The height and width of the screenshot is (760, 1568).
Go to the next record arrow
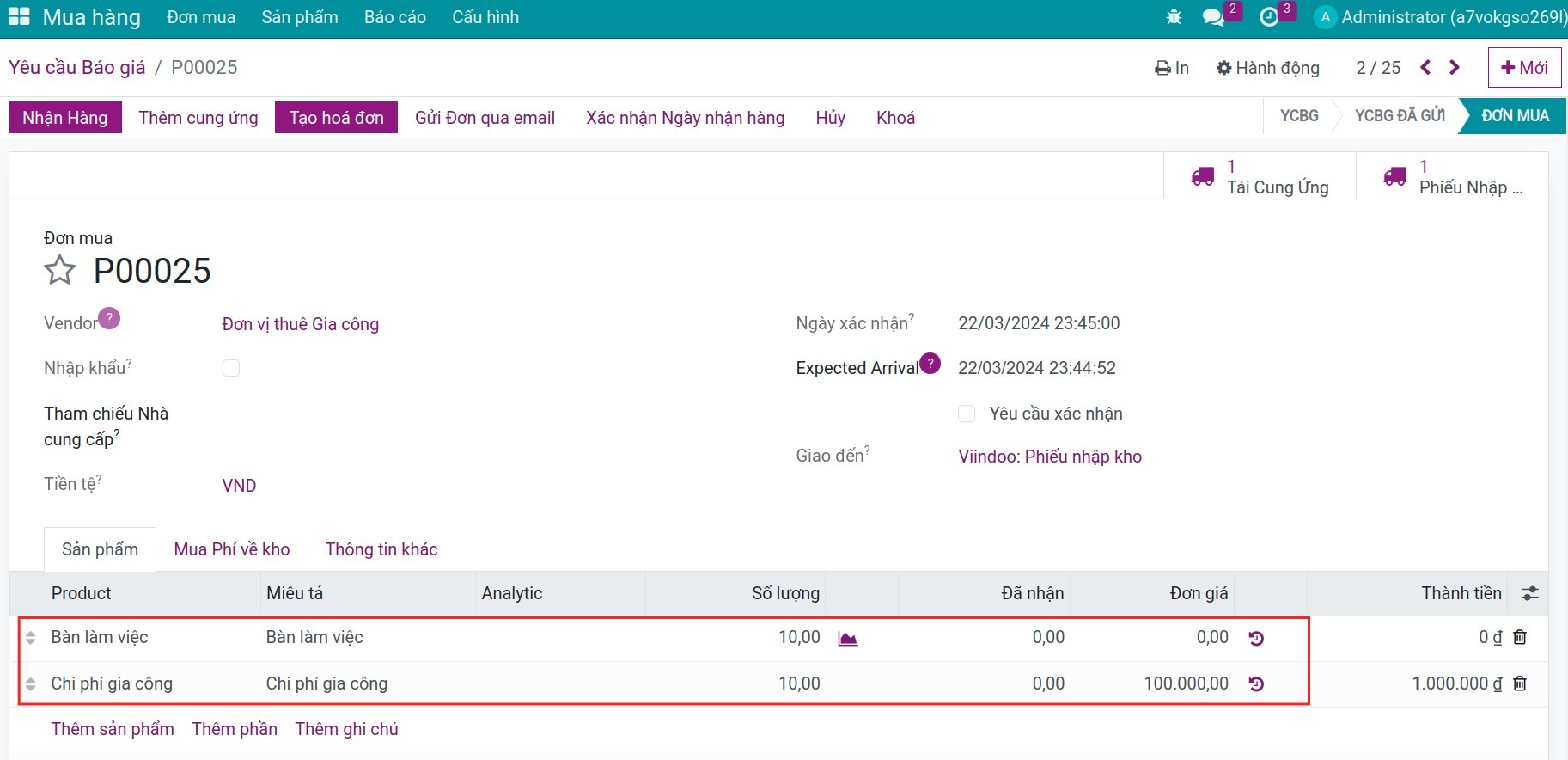pos(1455,67)
